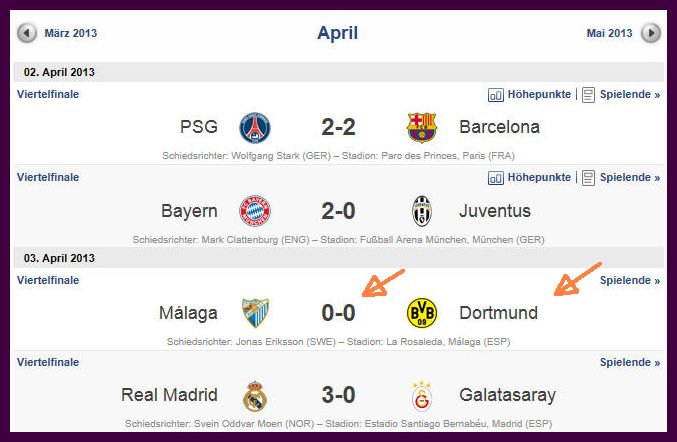Click the 2-0 Bayern Juventus score

pos(338,211)
